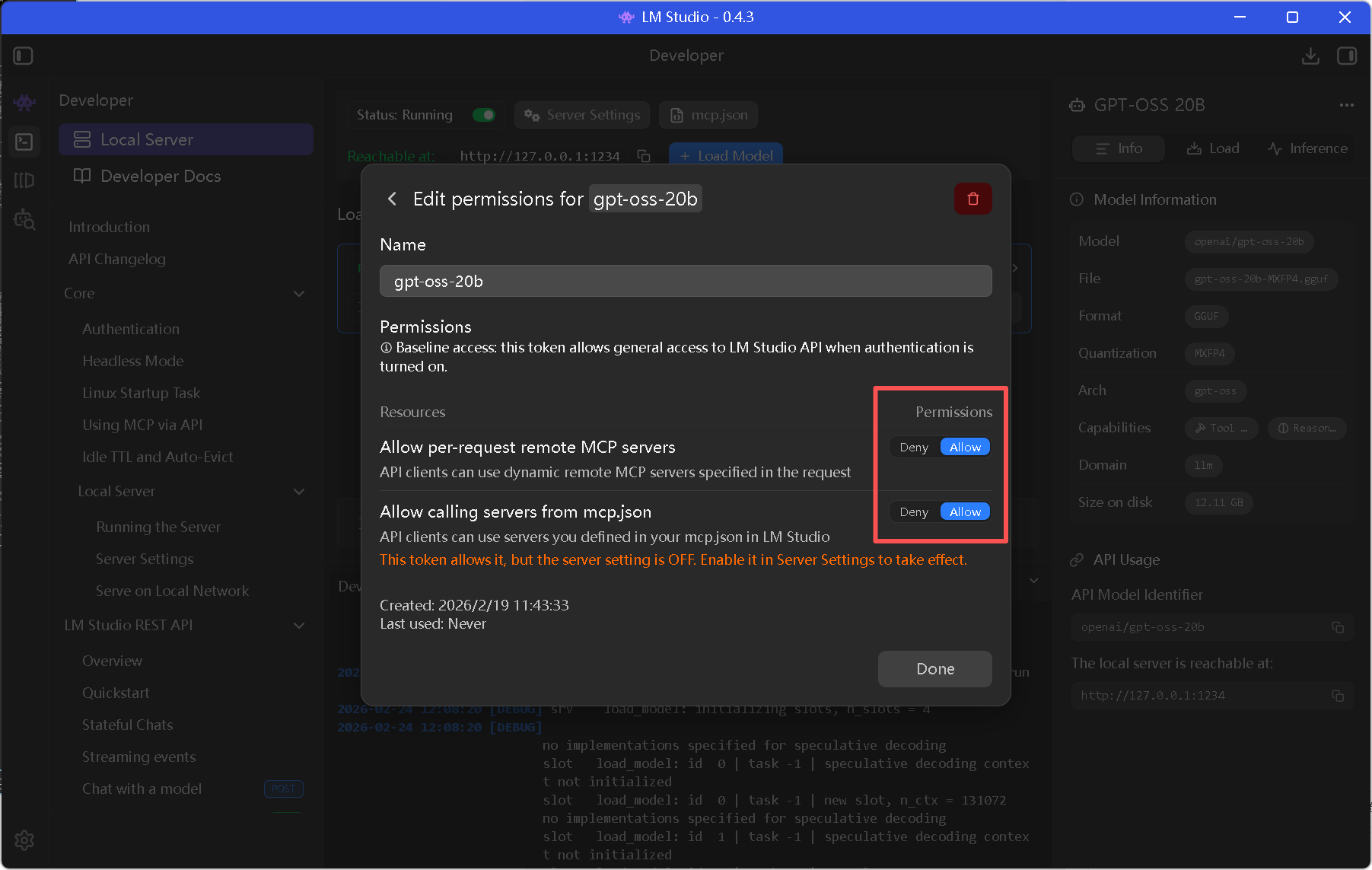
Task: Allow calling servers from mcp.json
Action: 965,512
